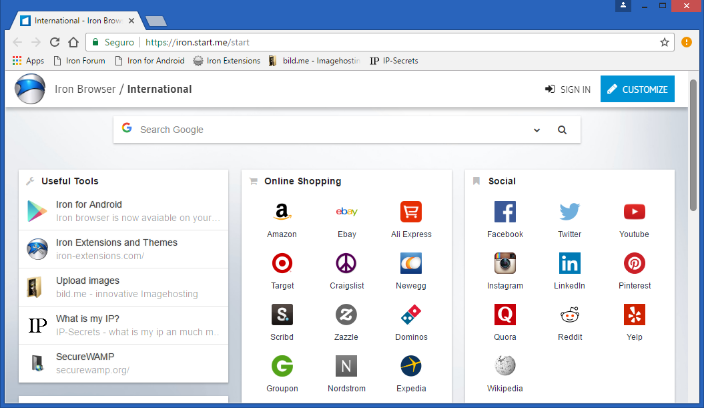The image size is (704, 408).
Task: Open the Scribd icon
Action: [282, 315]
